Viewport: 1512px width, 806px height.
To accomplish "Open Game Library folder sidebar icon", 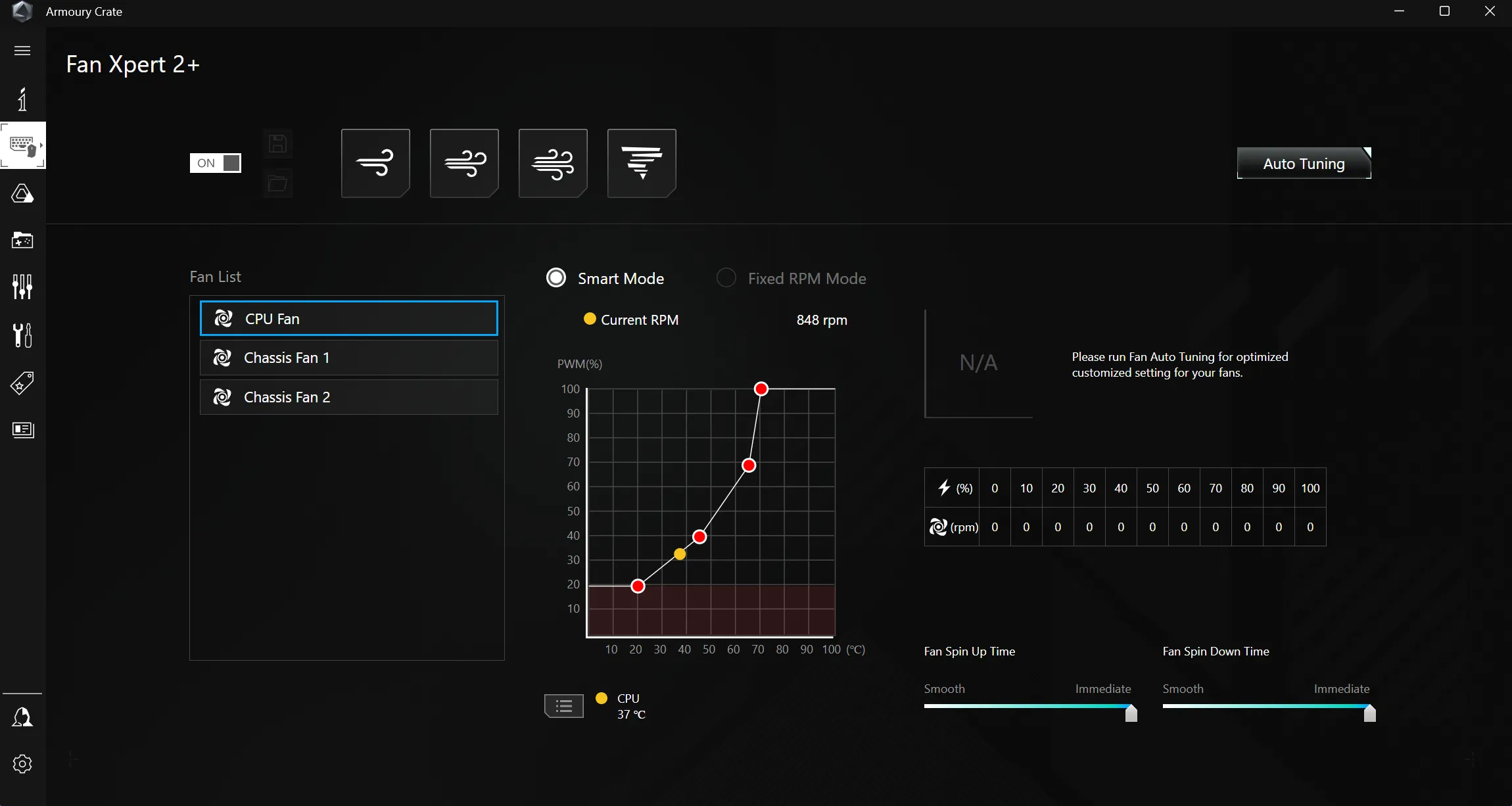I will pos(22,240).
